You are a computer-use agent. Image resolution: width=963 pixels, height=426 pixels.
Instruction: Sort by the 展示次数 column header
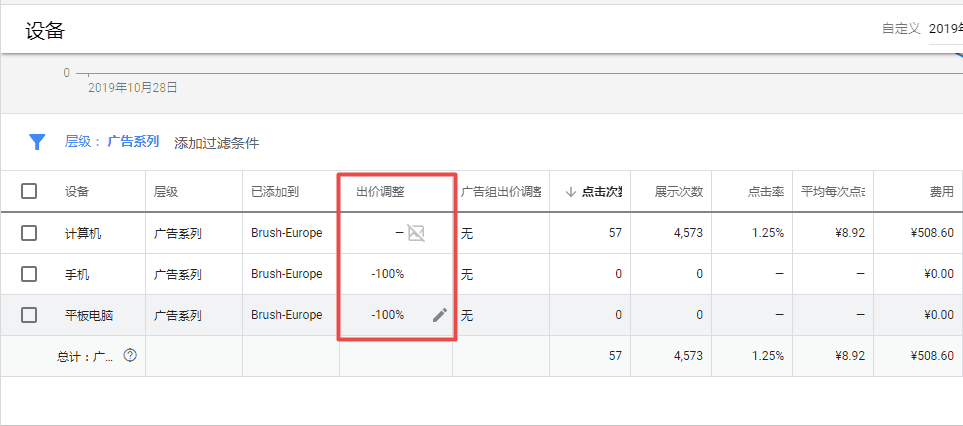click(679, 192)
